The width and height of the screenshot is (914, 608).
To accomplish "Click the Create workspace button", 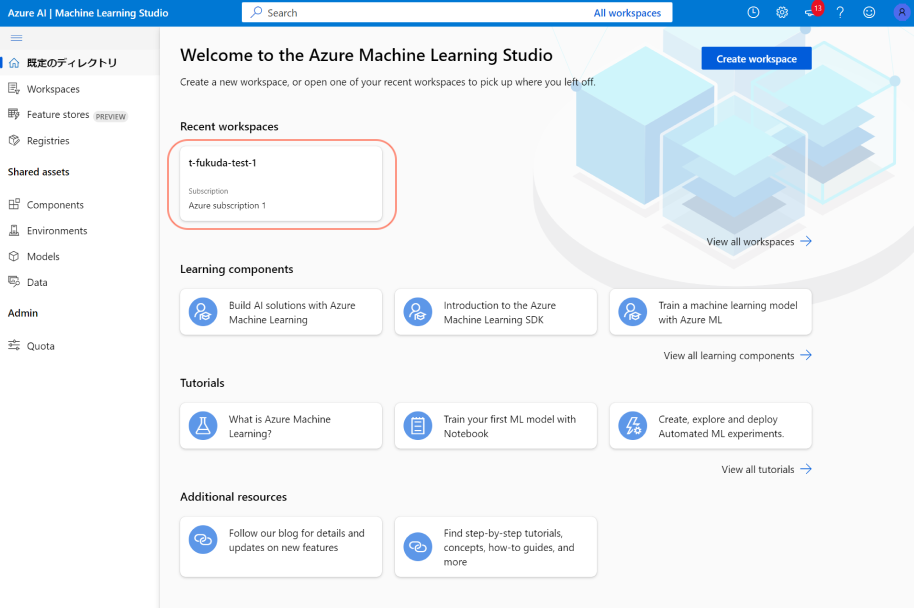I will (756, 59).
